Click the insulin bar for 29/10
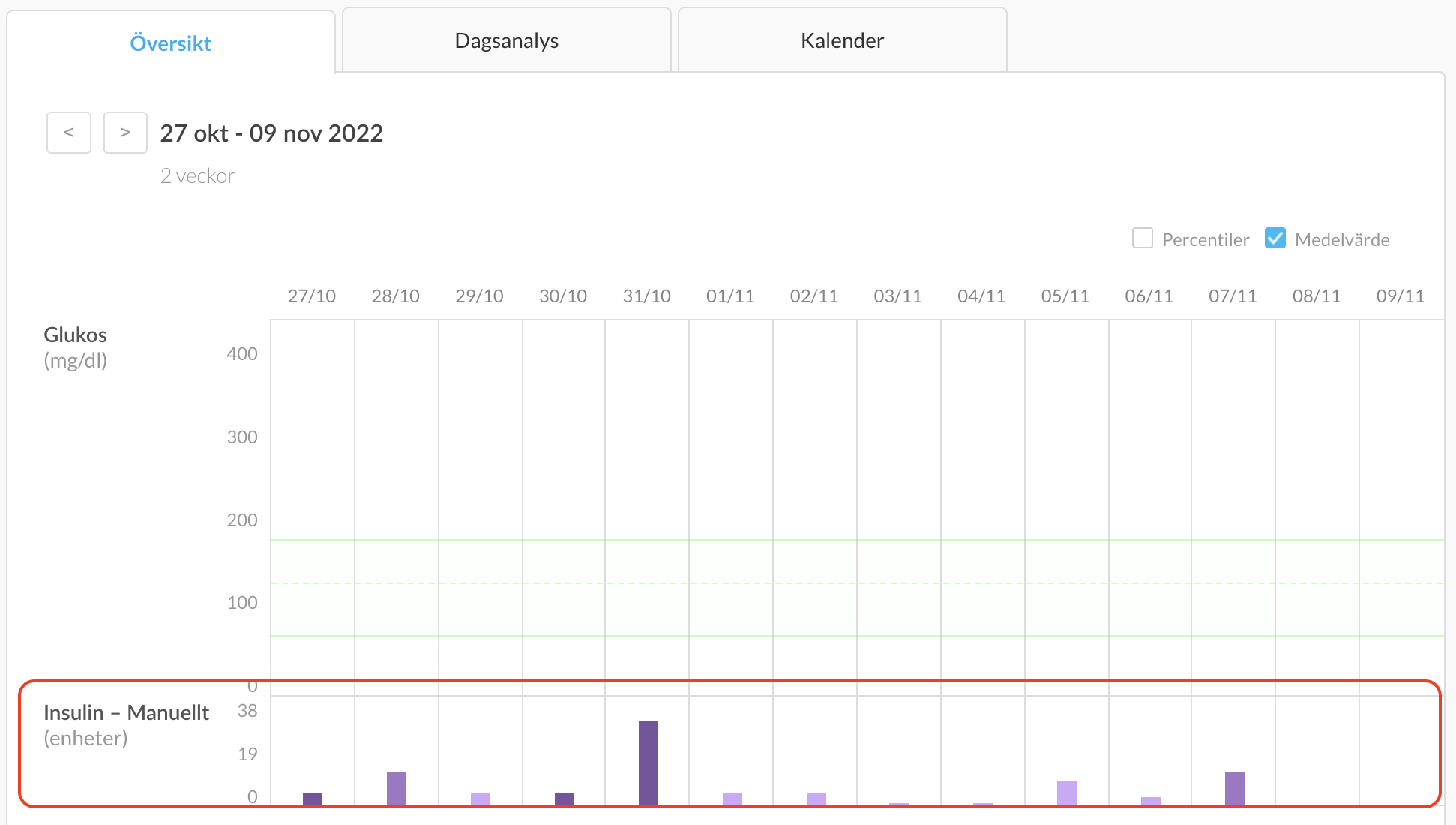The image size is (1456, 825). pyautogui.click(x=481, y=799)
